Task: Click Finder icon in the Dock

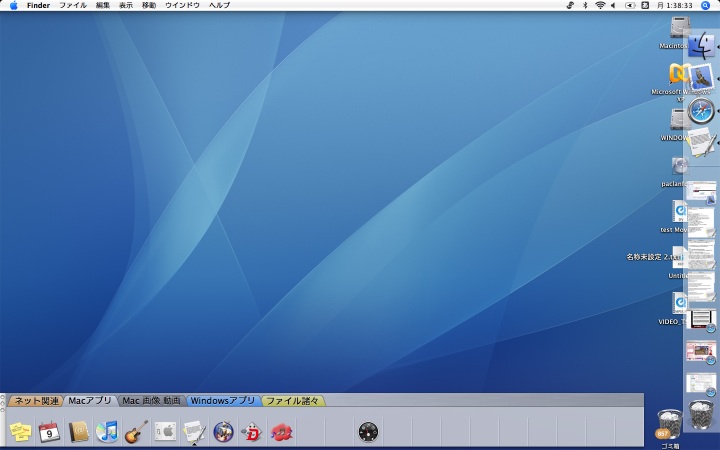Action: pos(701,46)
